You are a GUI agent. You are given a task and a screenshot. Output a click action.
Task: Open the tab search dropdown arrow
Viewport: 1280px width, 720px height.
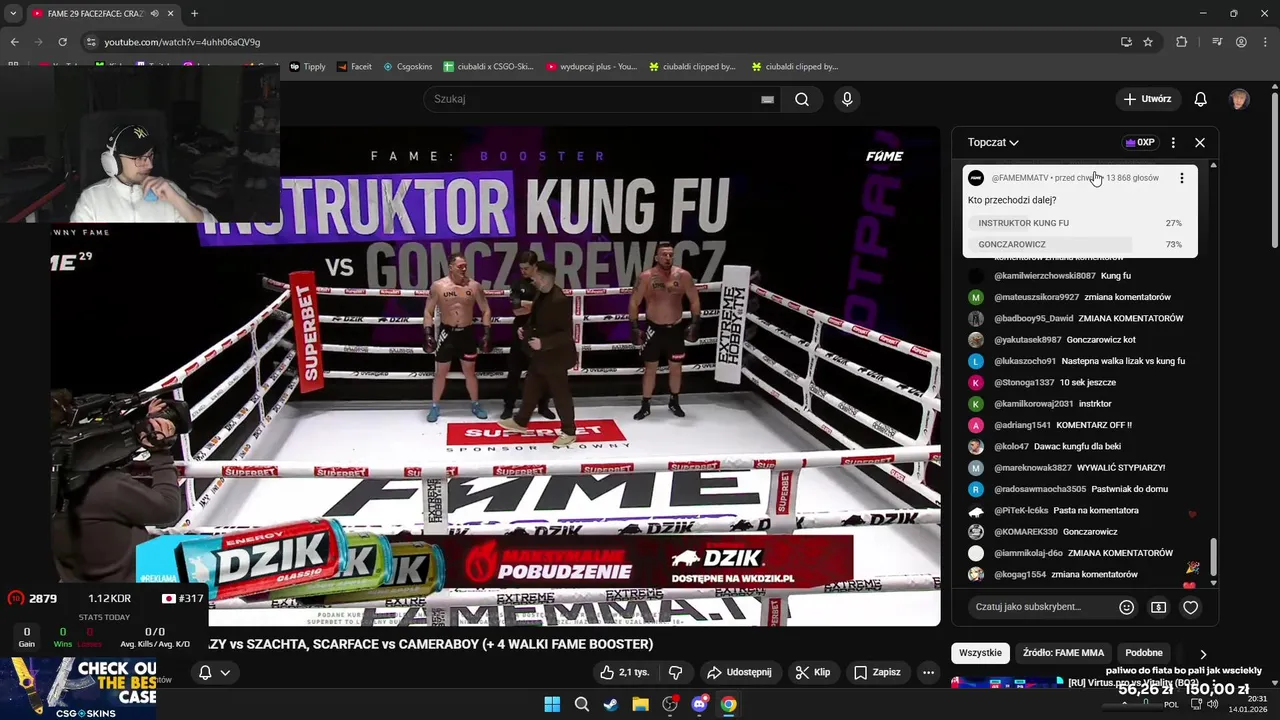(13, 13)
